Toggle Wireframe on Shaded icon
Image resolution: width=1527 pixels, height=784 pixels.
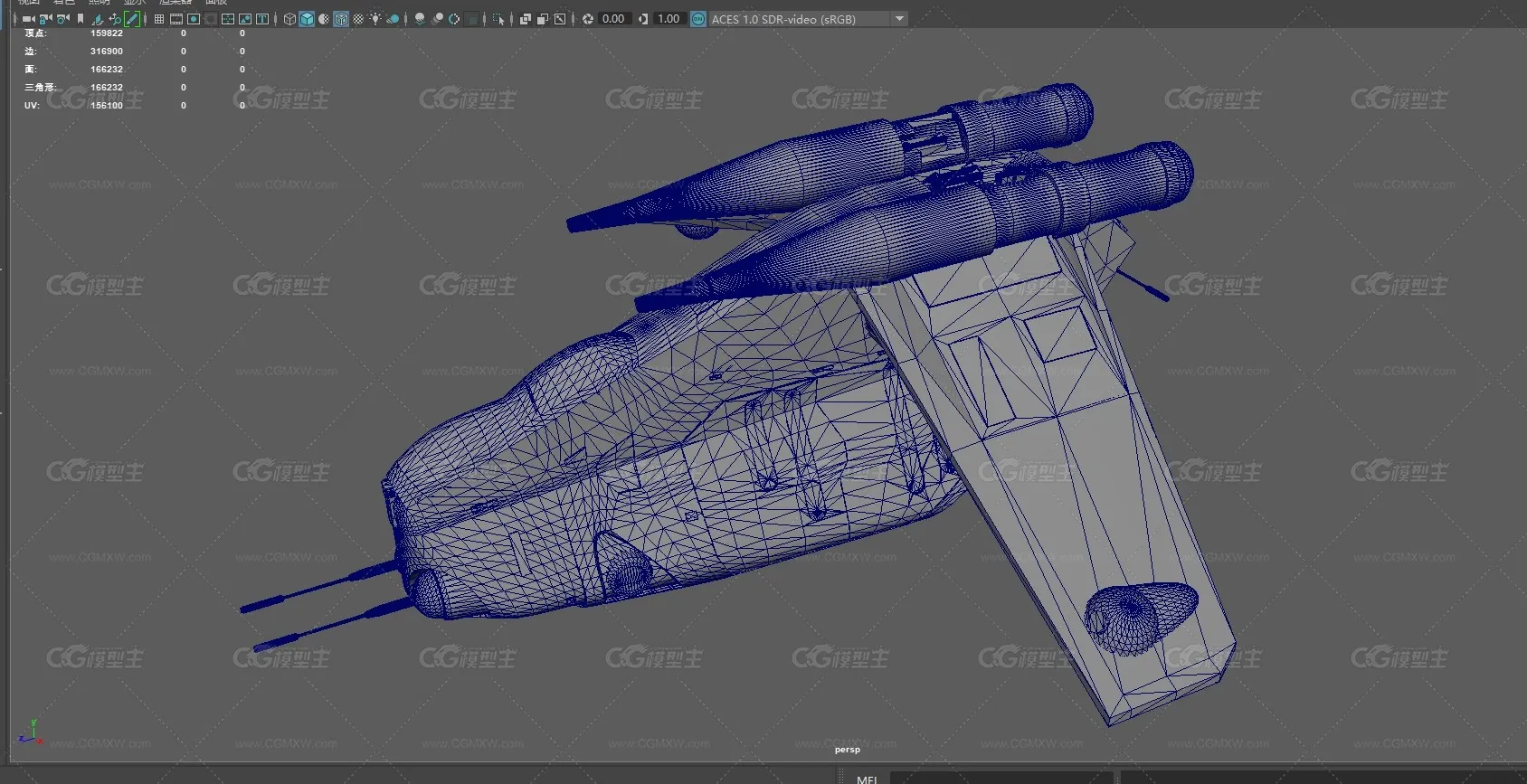[x=341, y=19]
